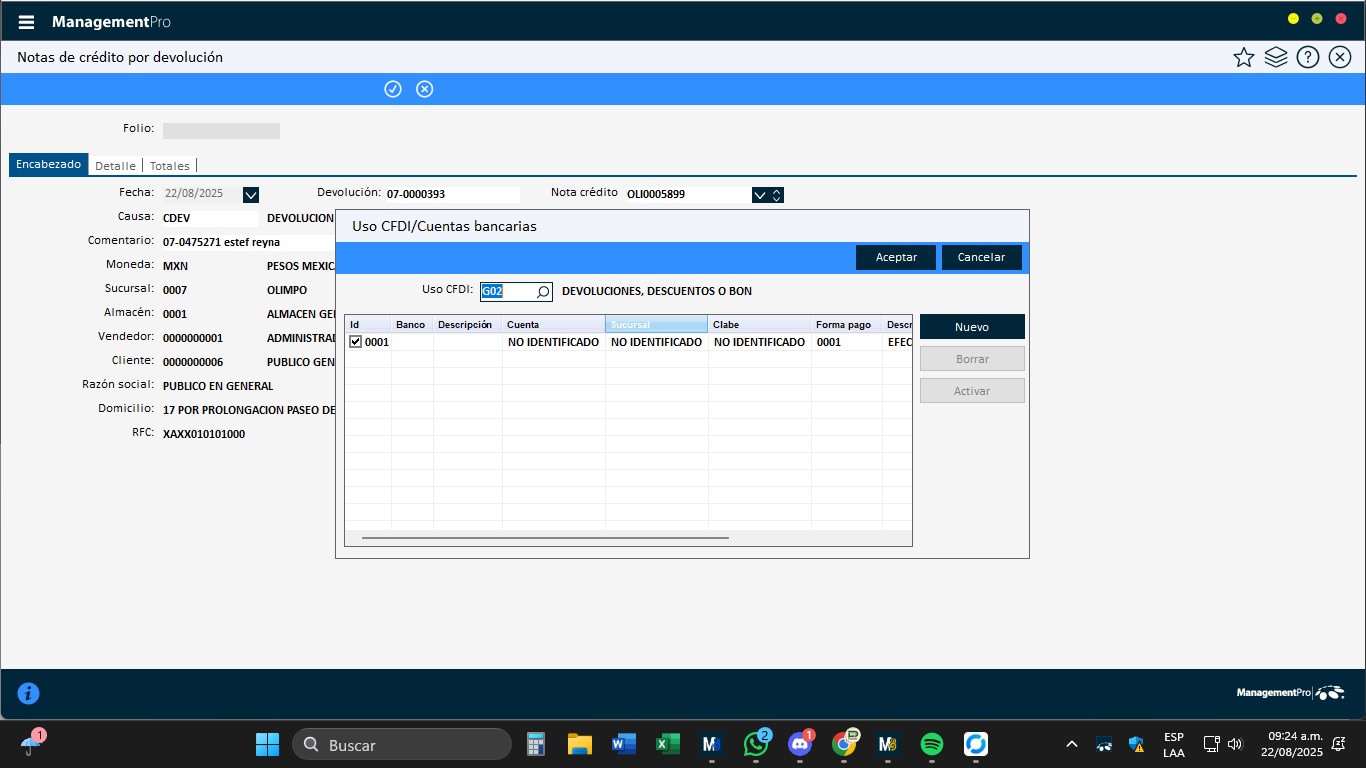Click the horizontal scrollbar of the accounts grid
The image size is (1366, 768).
[x=545, y=538]
